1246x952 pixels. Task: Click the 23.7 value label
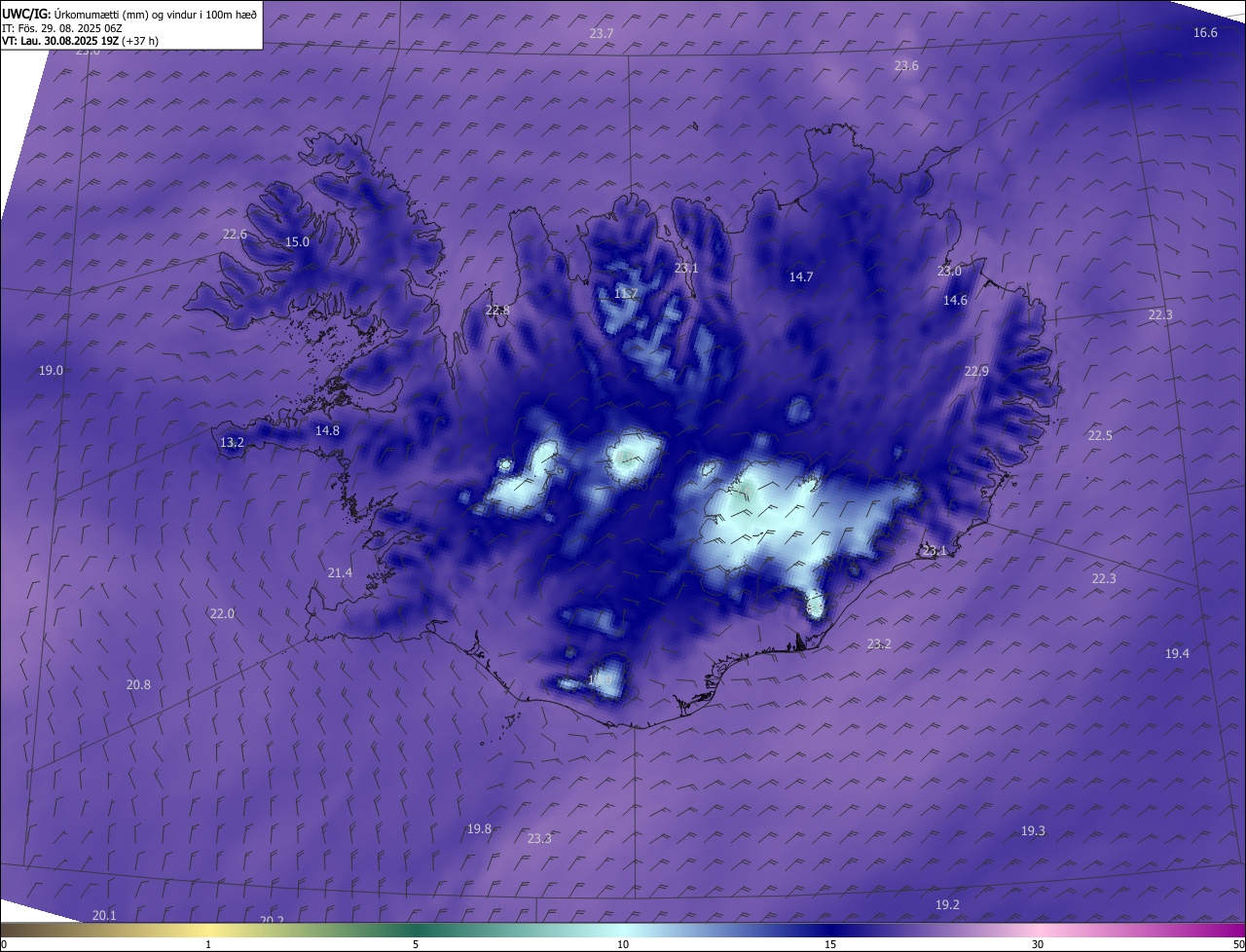click(602, 34)
